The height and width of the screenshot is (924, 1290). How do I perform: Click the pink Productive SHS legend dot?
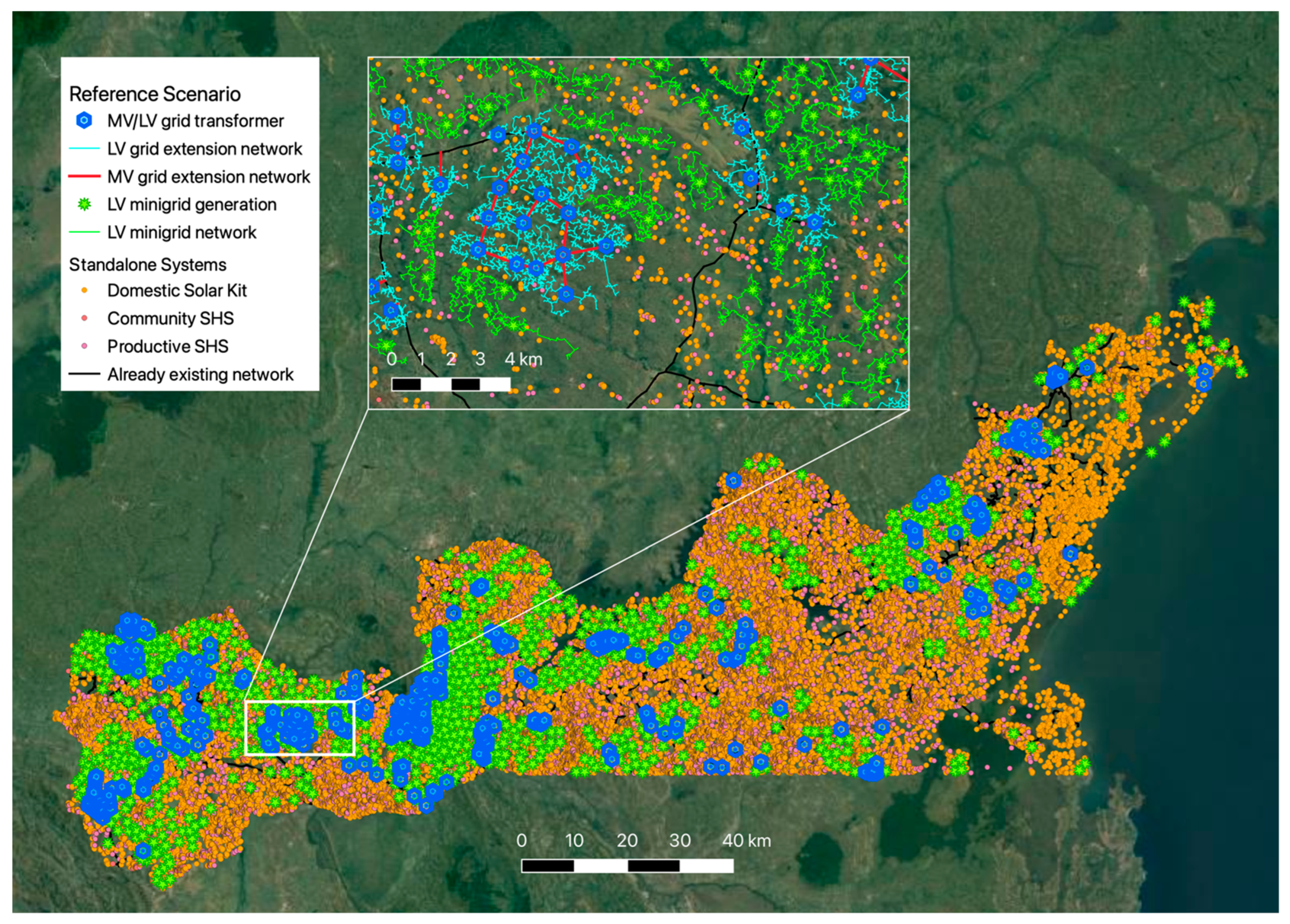[84, 346]
